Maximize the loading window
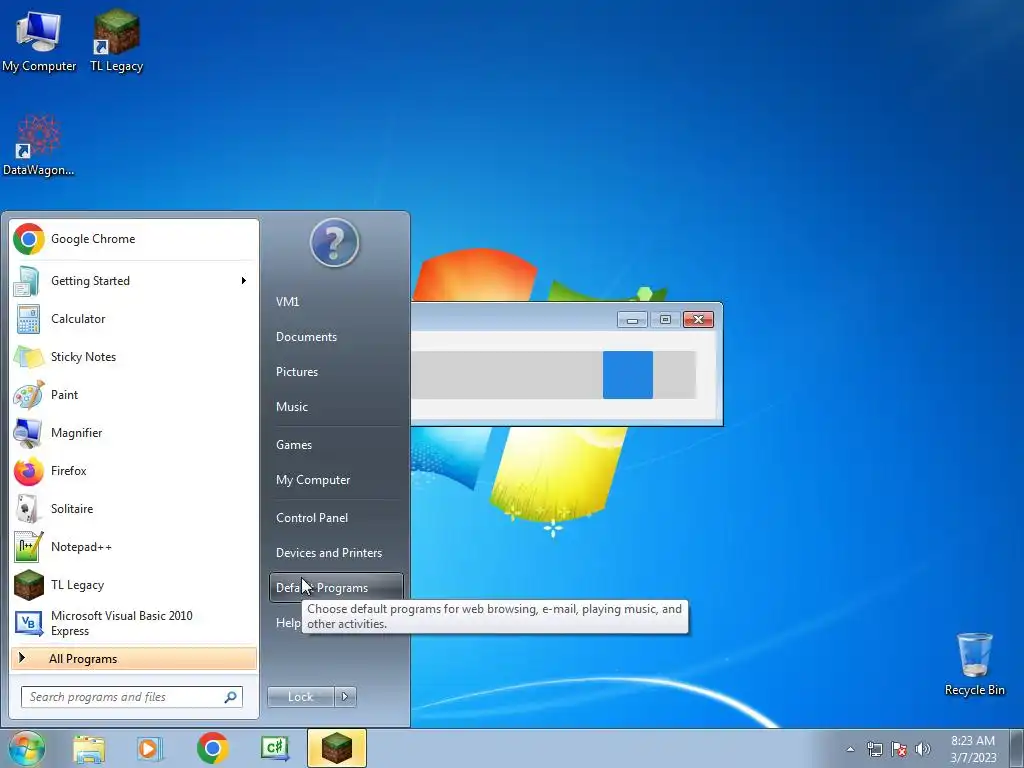The image size is (1024, 768). click(665, 319)
